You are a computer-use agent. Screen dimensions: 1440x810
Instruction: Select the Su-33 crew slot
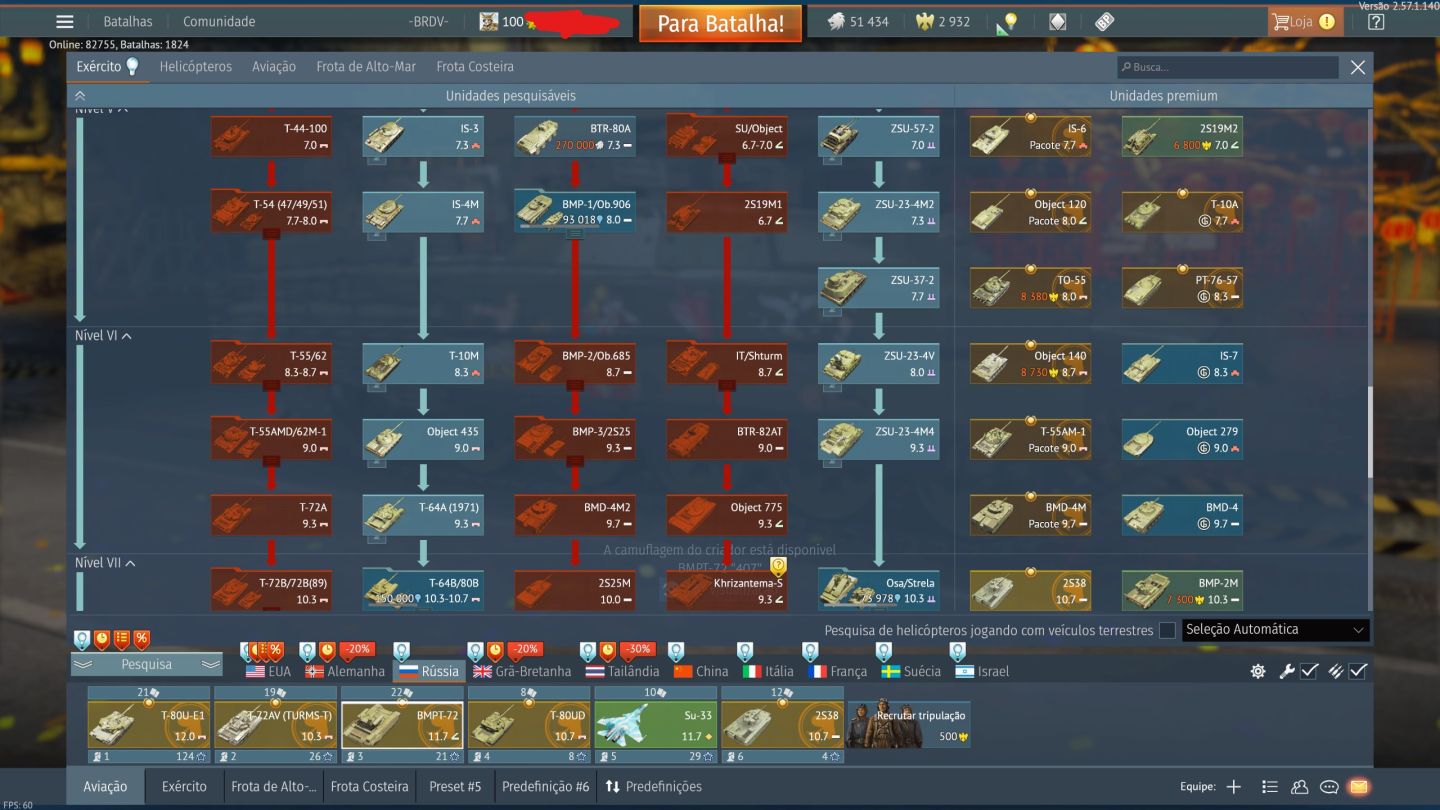[656, 724]
